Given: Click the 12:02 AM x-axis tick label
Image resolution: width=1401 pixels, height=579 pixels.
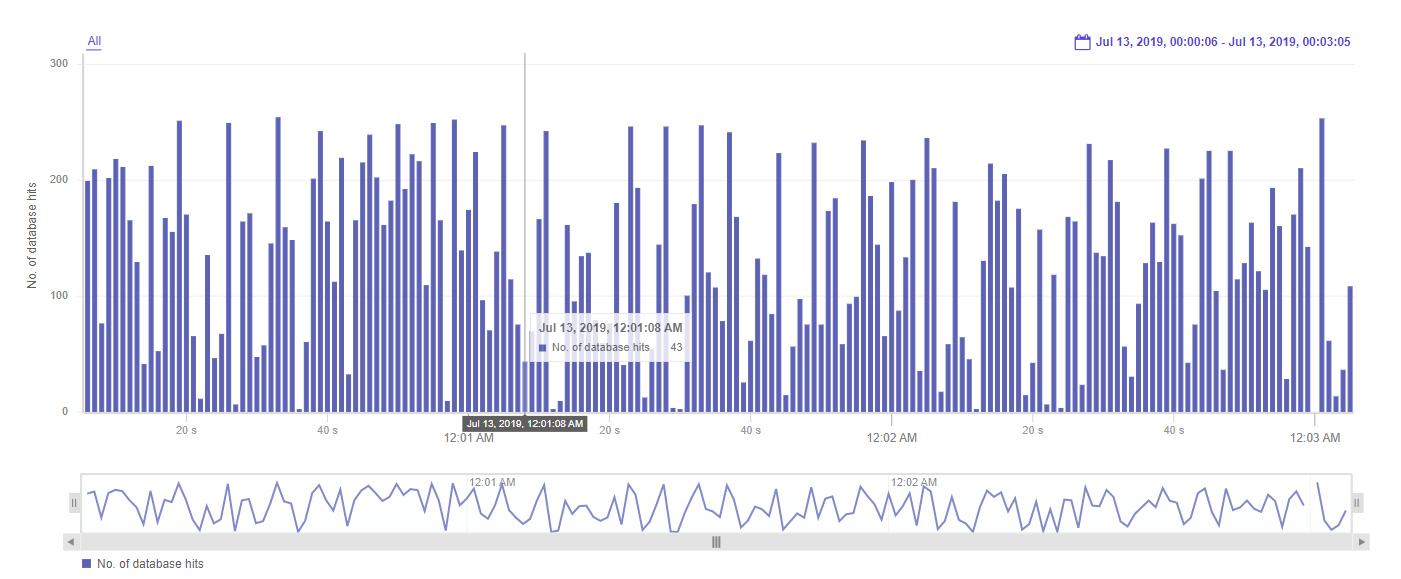Looking at the screenshot, I should click(x=891, y=438).
